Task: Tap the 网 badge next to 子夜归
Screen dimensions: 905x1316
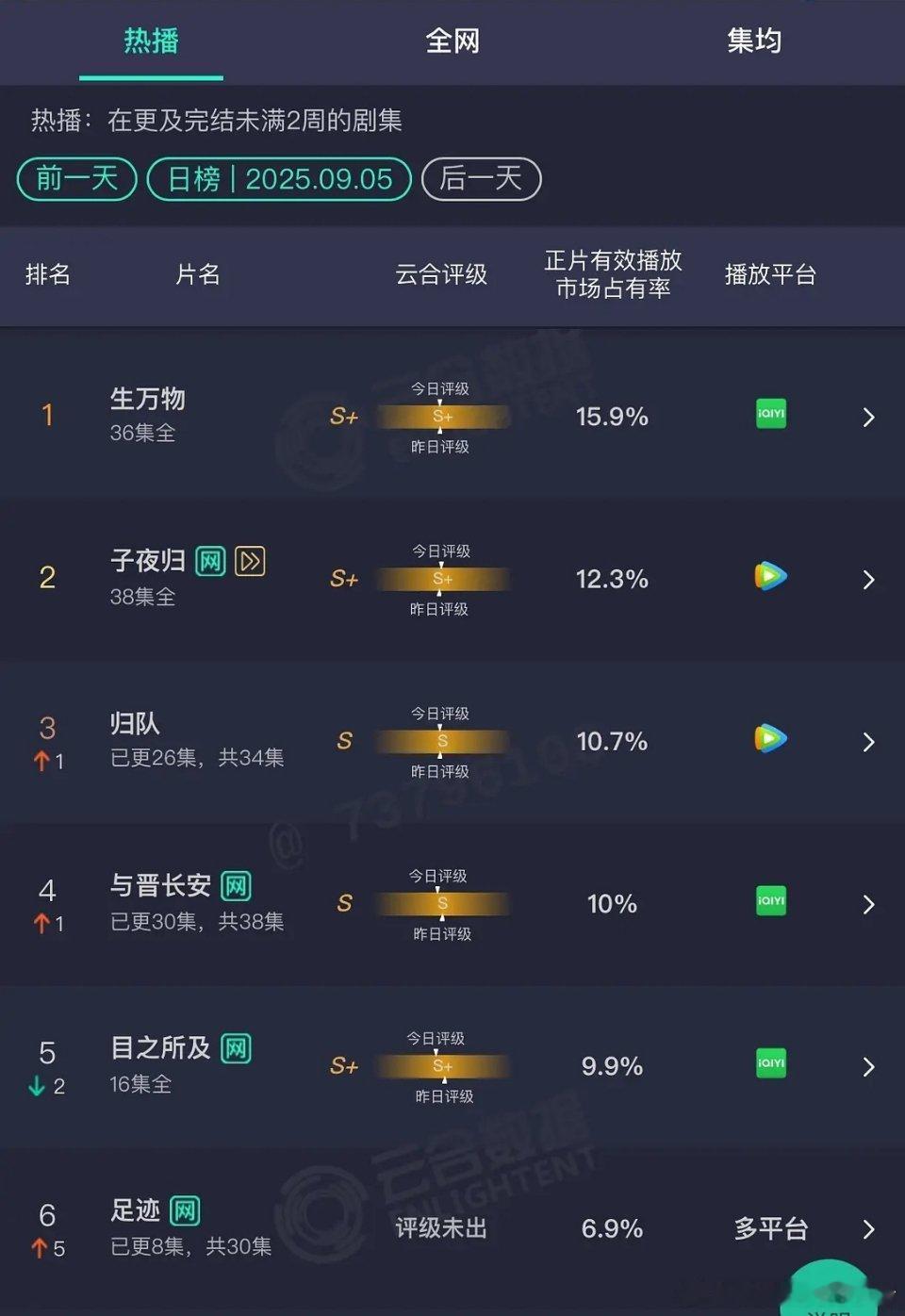Action: click(x=210, y=562)
